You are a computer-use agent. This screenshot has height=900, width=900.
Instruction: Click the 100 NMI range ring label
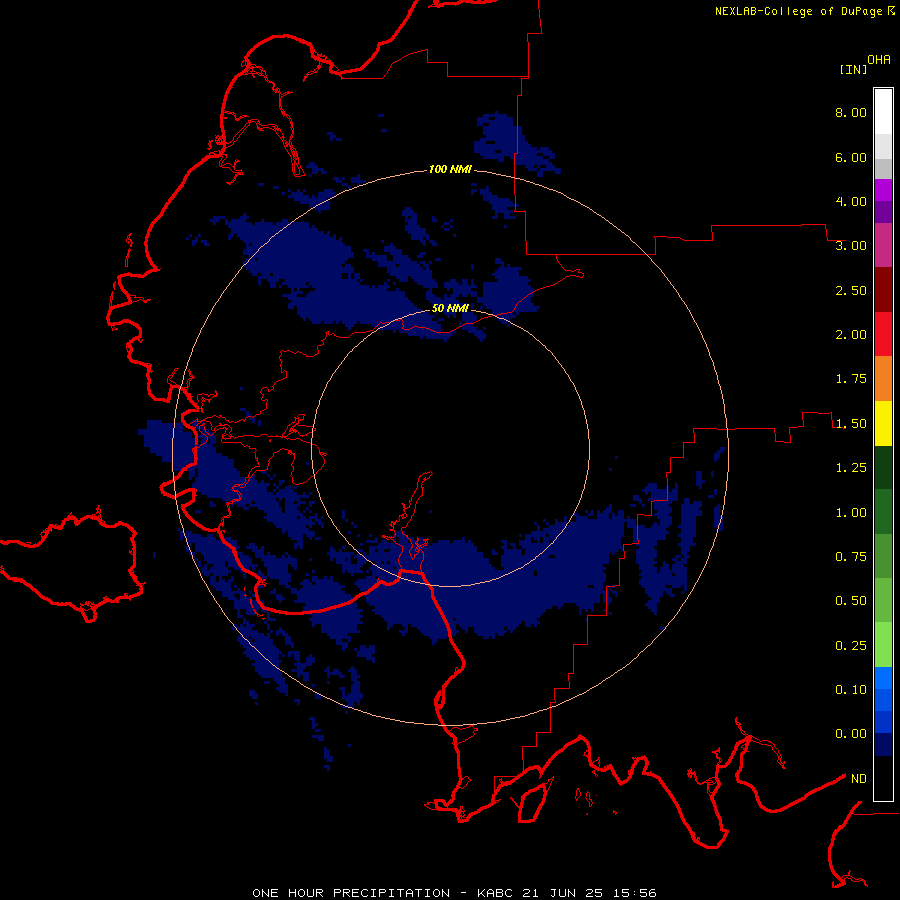point(450,169)
